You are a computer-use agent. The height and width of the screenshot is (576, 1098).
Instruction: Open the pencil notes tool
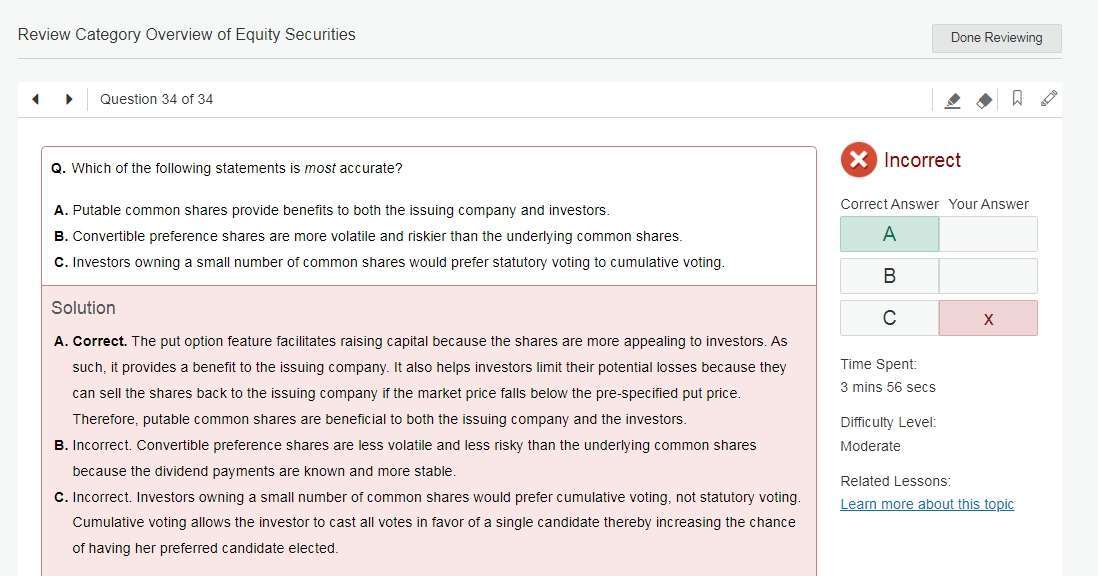1049,99
